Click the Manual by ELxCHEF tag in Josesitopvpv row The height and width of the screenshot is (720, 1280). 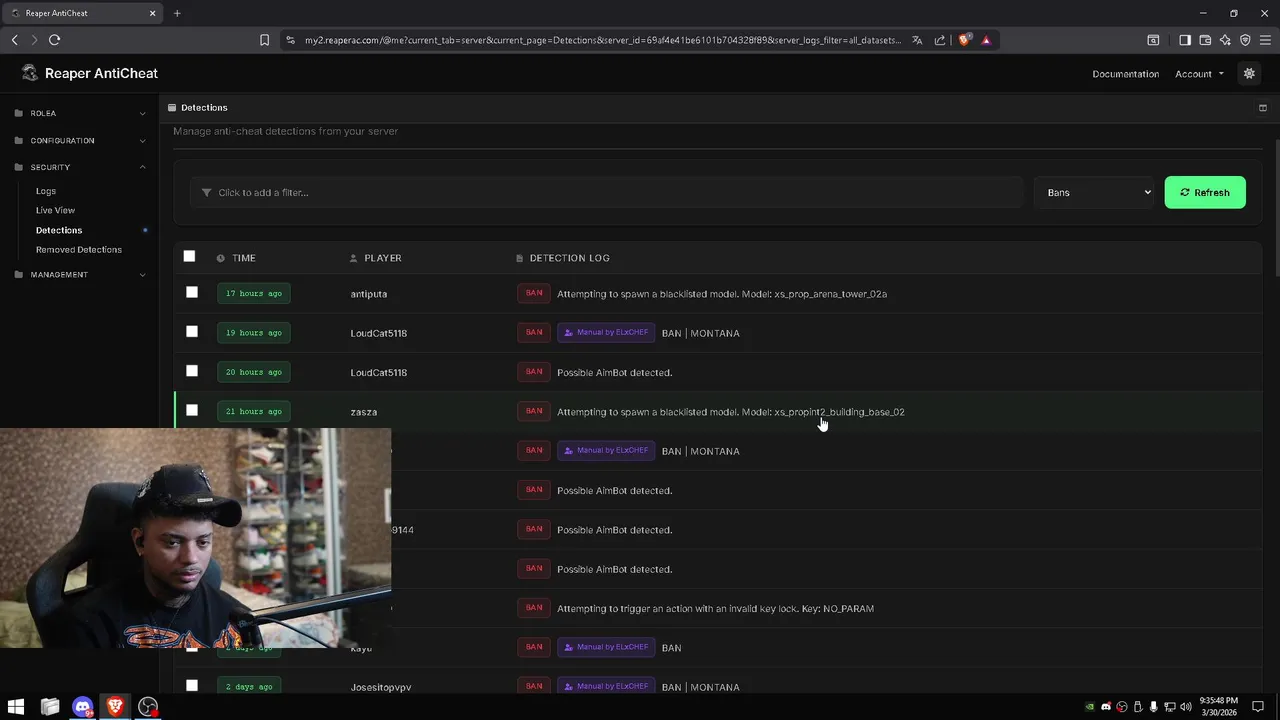pos(606,686)
